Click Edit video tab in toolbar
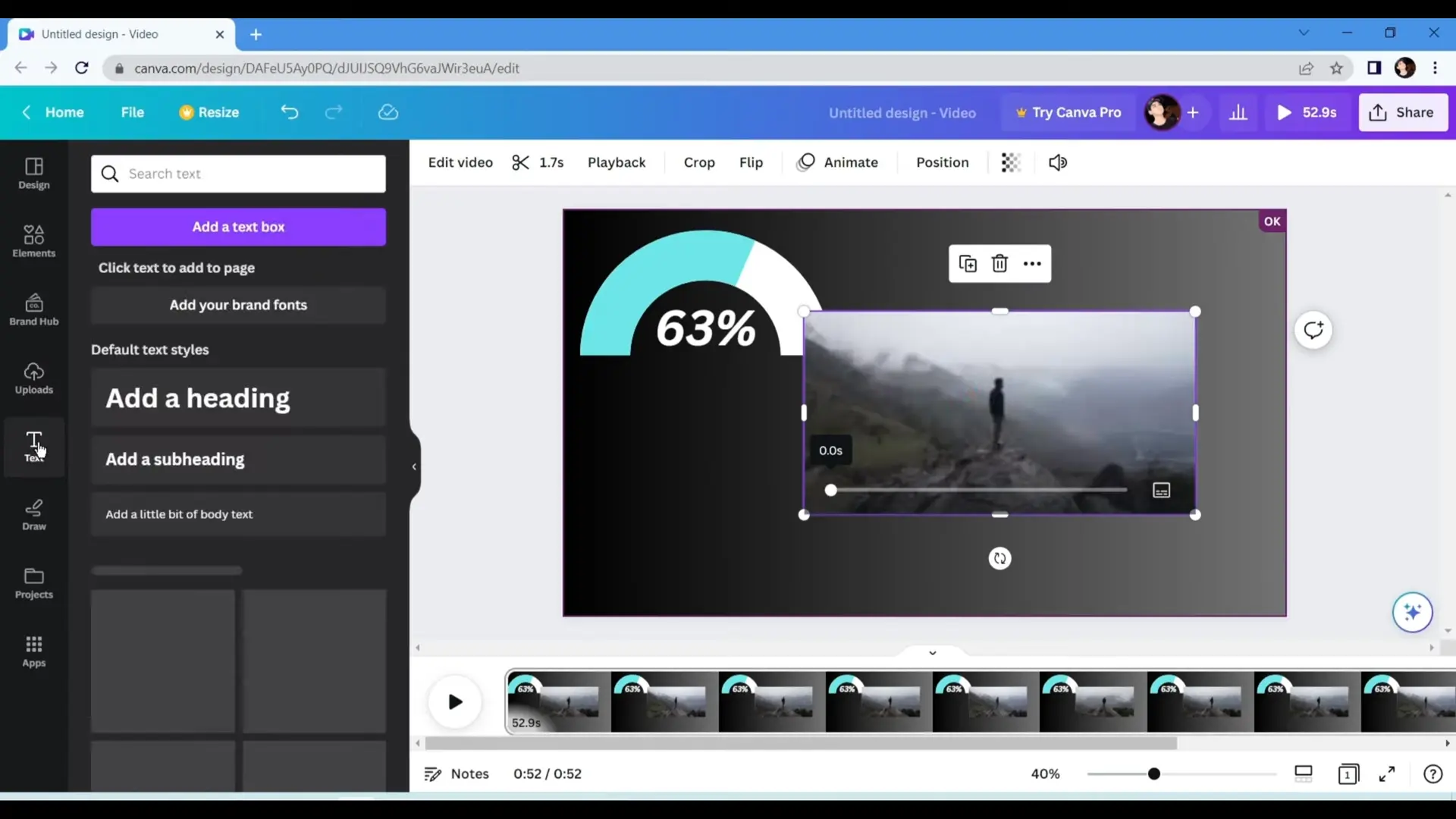This screenshot has width=1456, height=819. pos(461,162)
